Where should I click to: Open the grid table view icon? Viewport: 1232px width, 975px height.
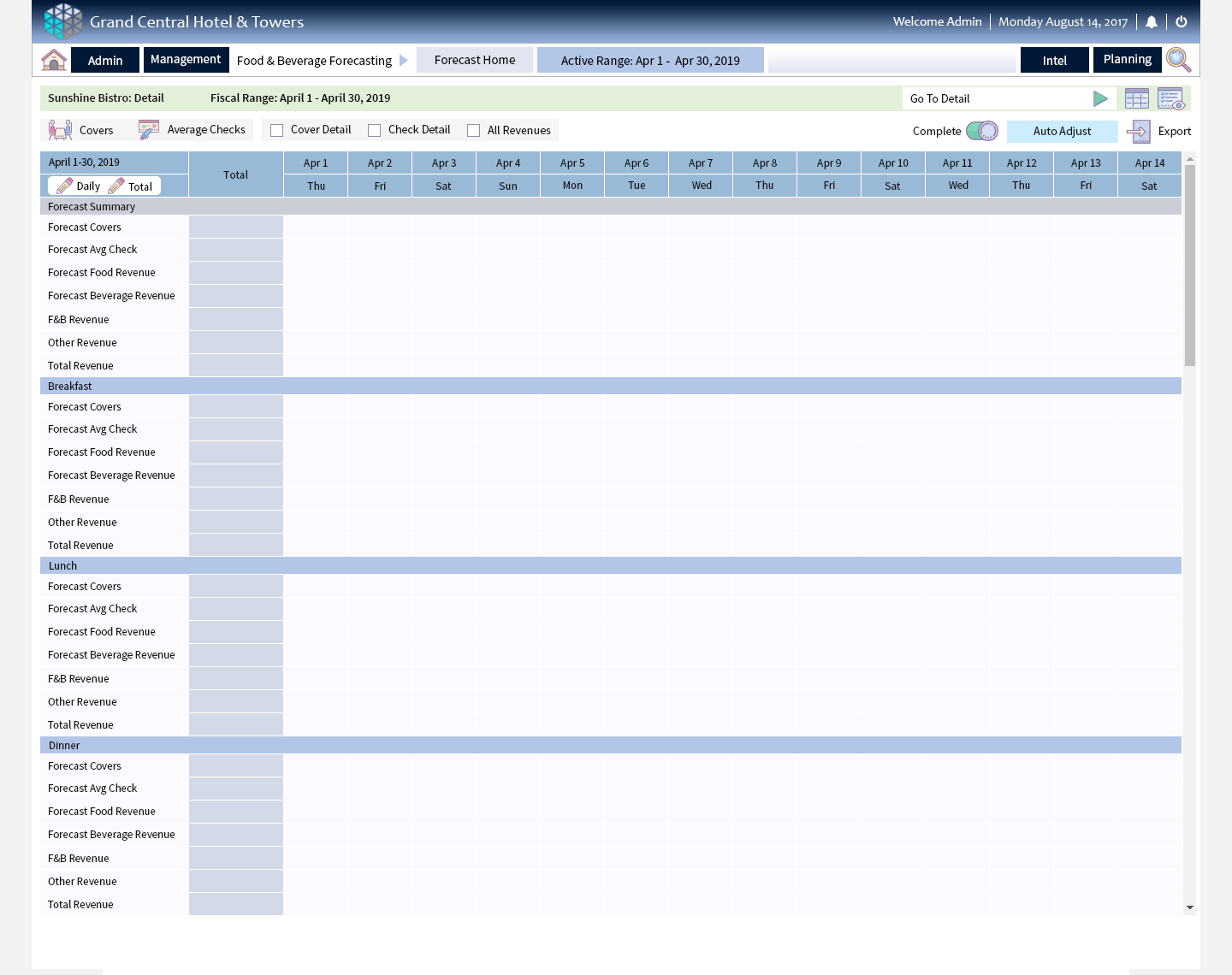(x=1137, y=98)
